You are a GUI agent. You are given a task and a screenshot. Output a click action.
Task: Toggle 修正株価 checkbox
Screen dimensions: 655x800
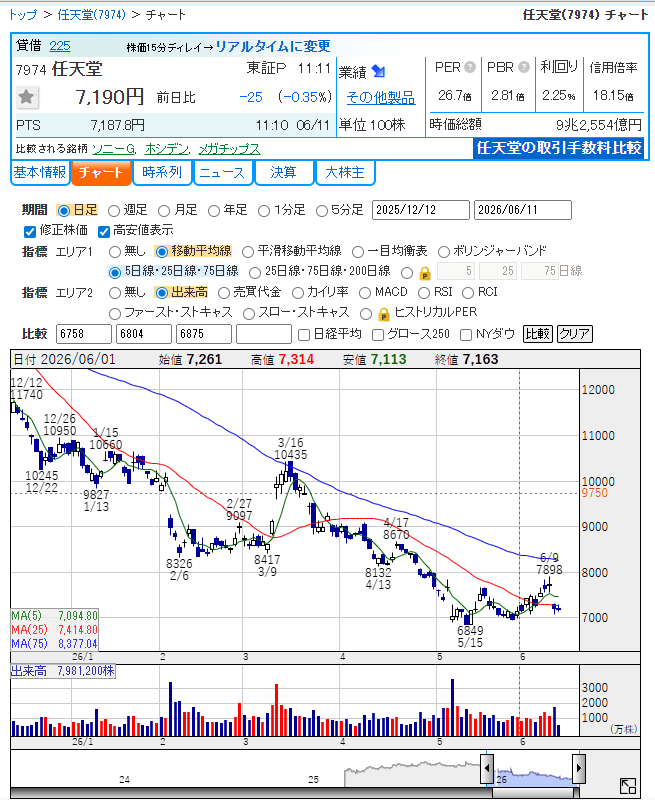[30, 232]
